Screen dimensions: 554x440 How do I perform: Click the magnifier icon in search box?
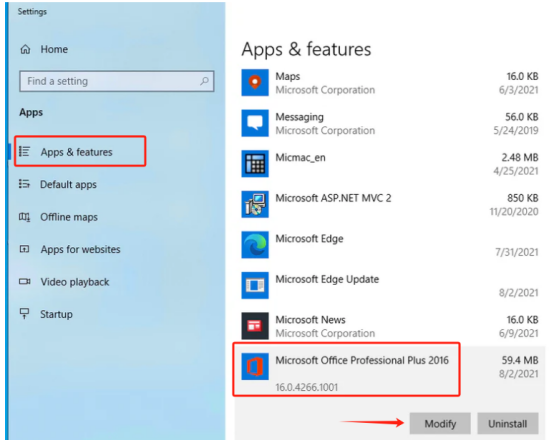coord(204,81)
